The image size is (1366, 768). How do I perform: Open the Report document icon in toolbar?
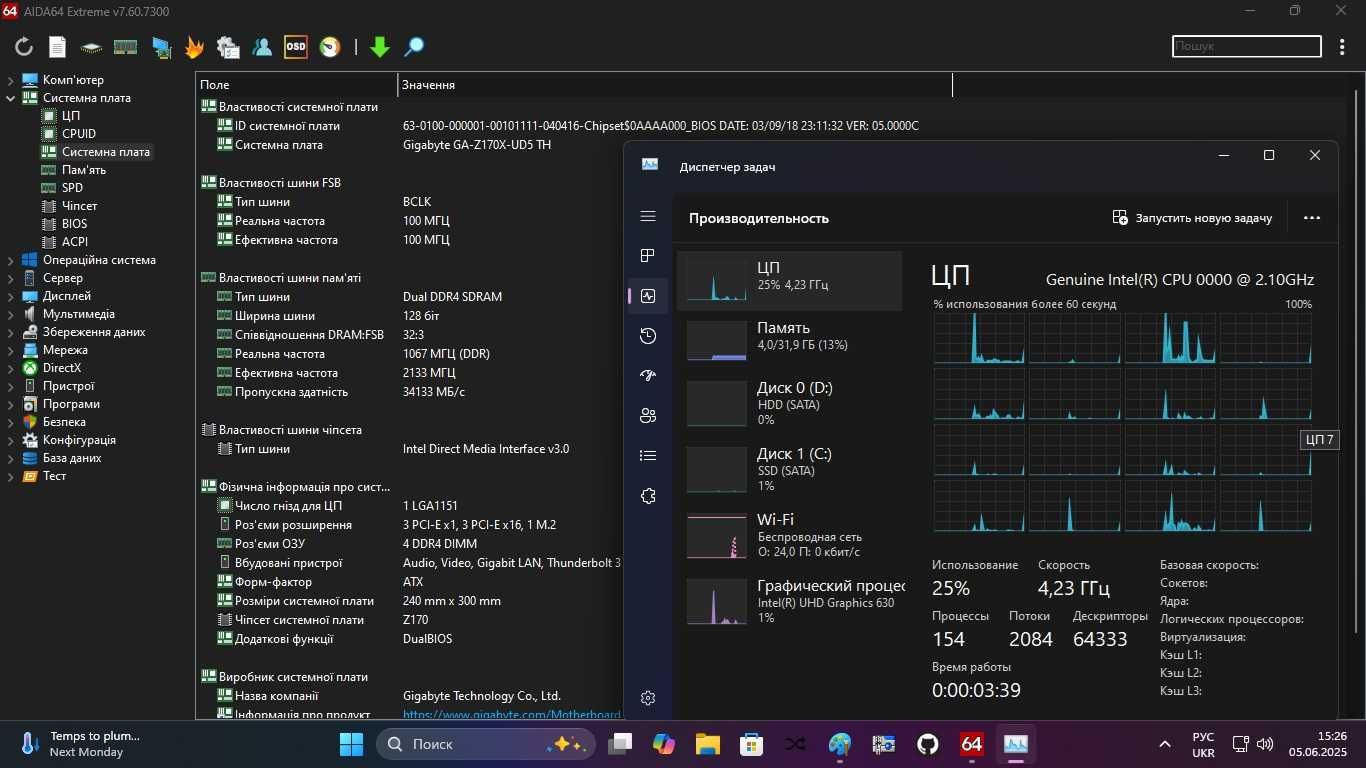click(58, 47)
